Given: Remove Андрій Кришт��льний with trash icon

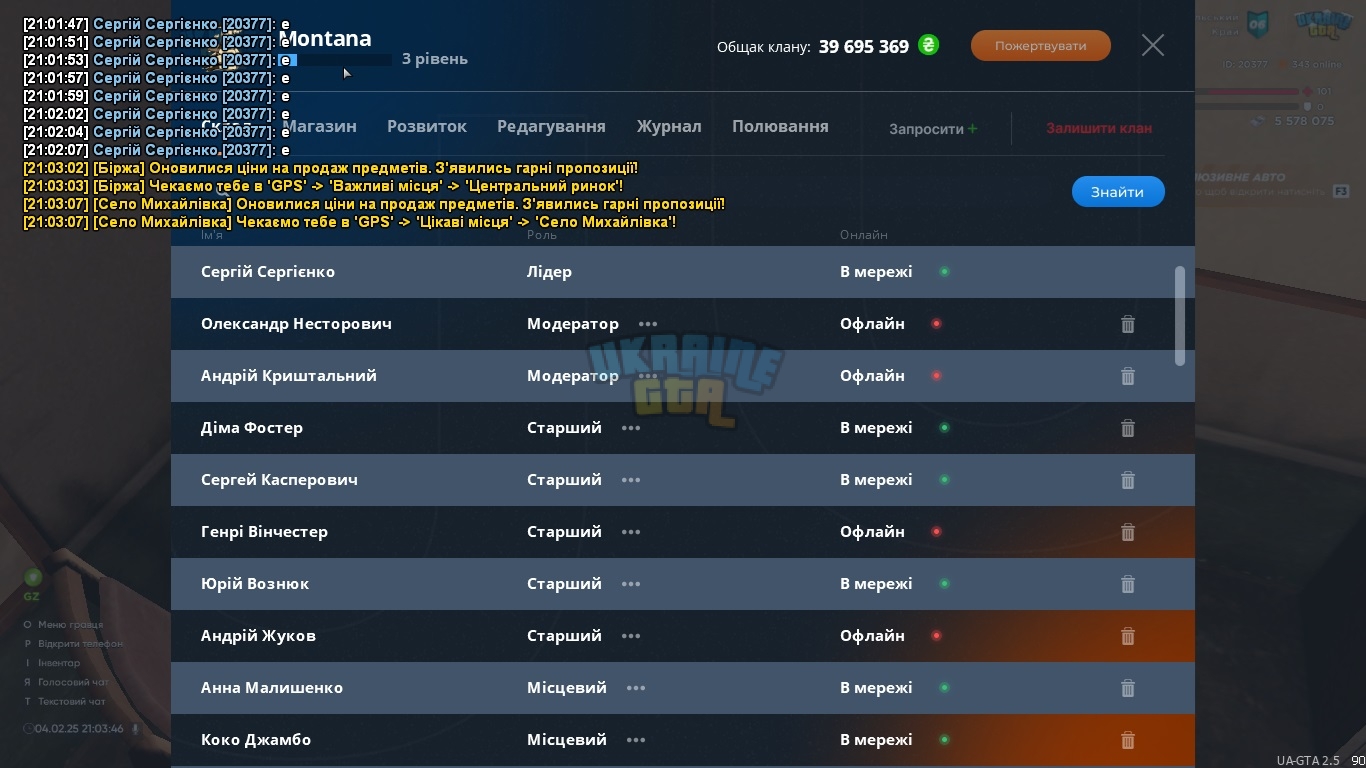Looking at the screenshot, I should click(1127, 376).
